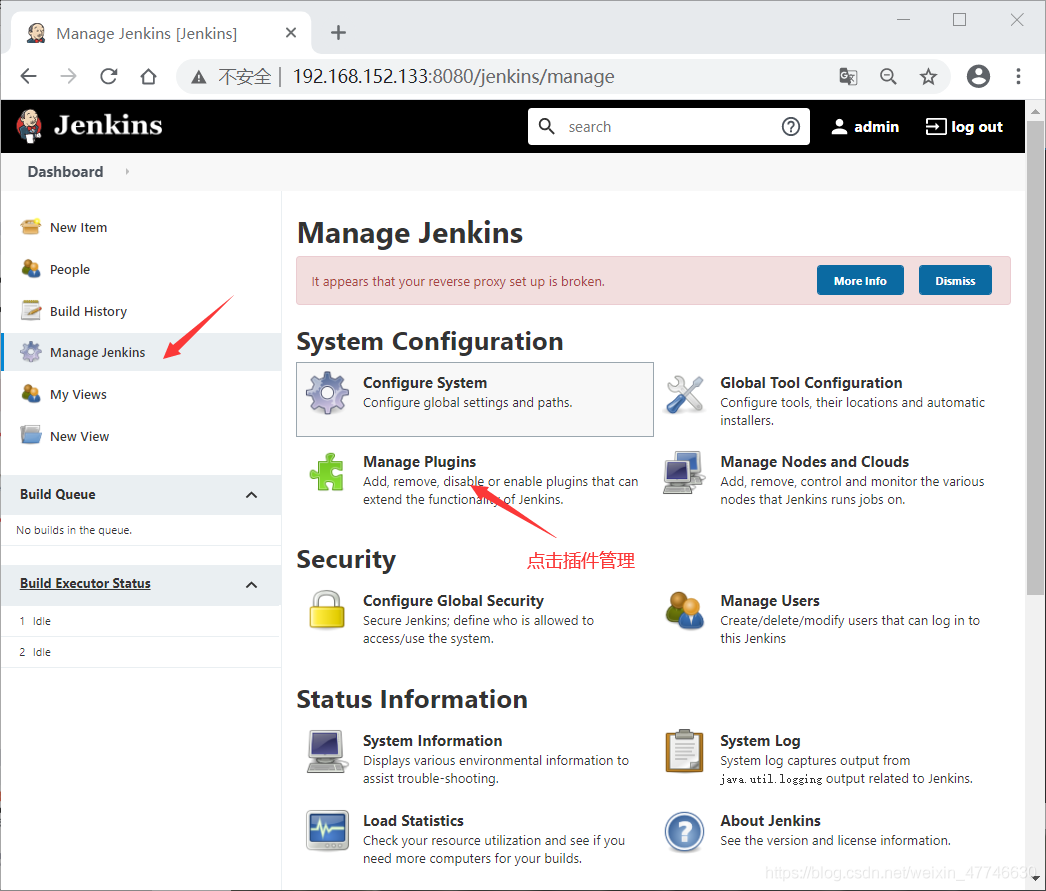This screenshot has height=891, width=1046.
Task: Click the More Info button
Action: click(860, 280)
